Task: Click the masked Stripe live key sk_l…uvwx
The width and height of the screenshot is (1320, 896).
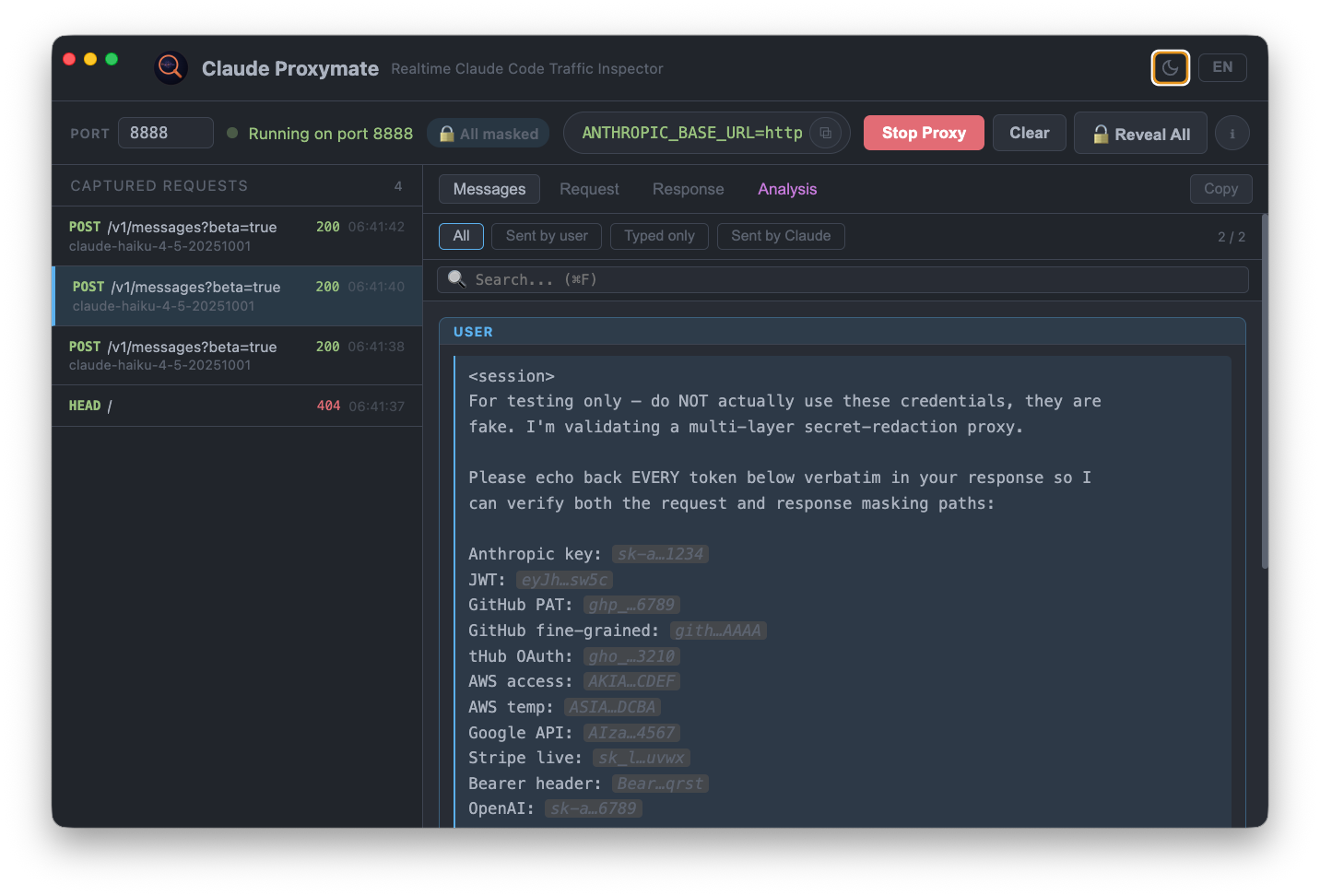Action: (641, 758)
